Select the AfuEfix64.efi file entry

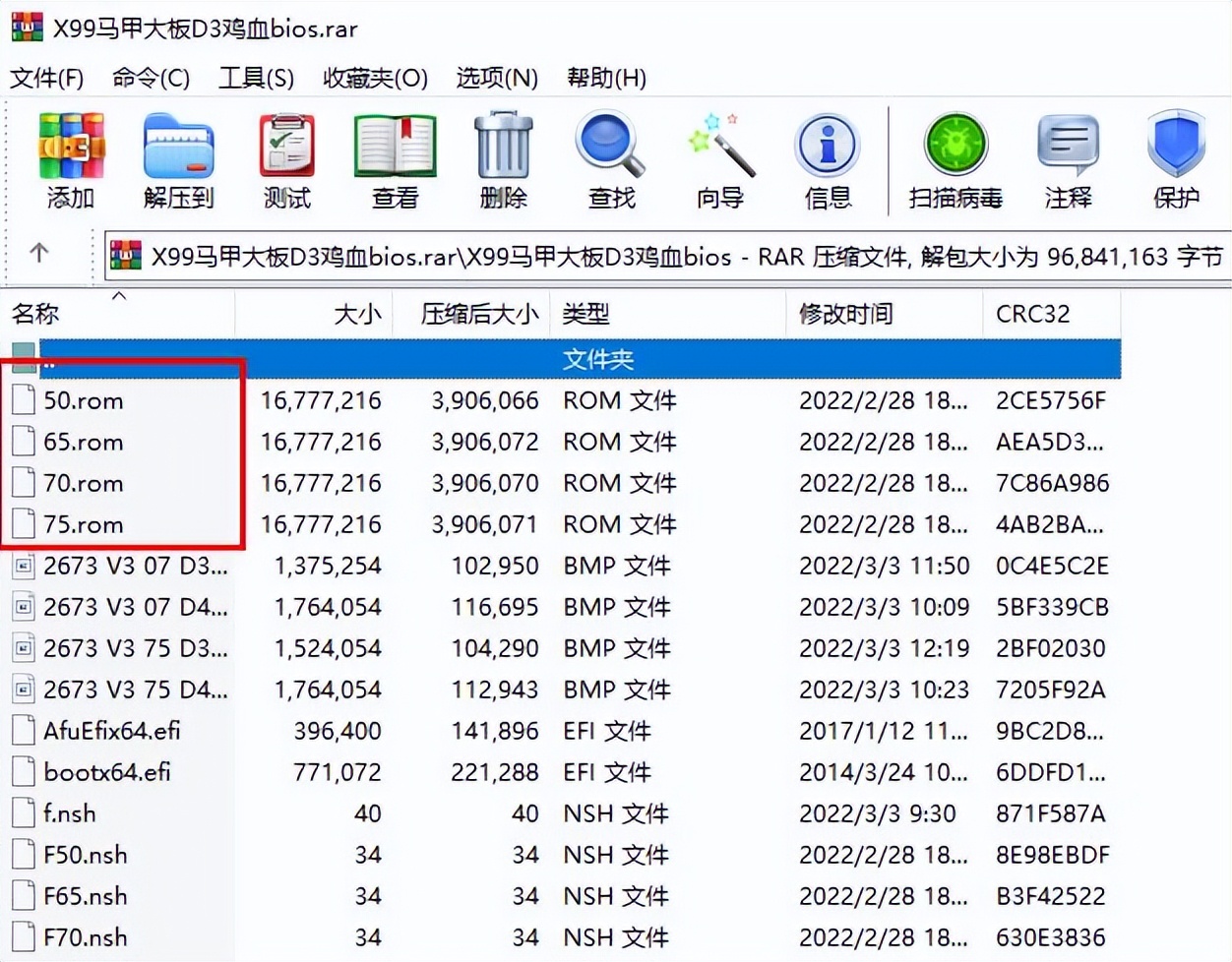111,731
